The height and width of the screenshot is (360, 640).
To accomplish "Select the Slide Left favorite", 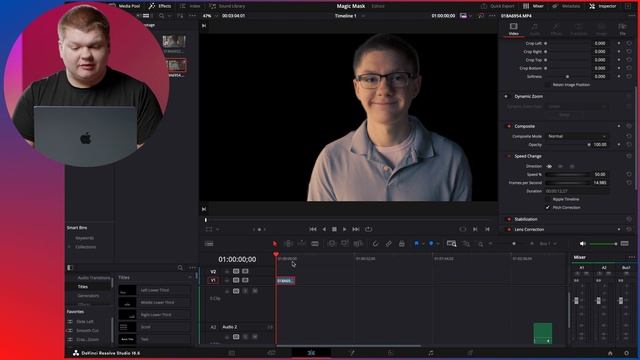I will (84, 322).
